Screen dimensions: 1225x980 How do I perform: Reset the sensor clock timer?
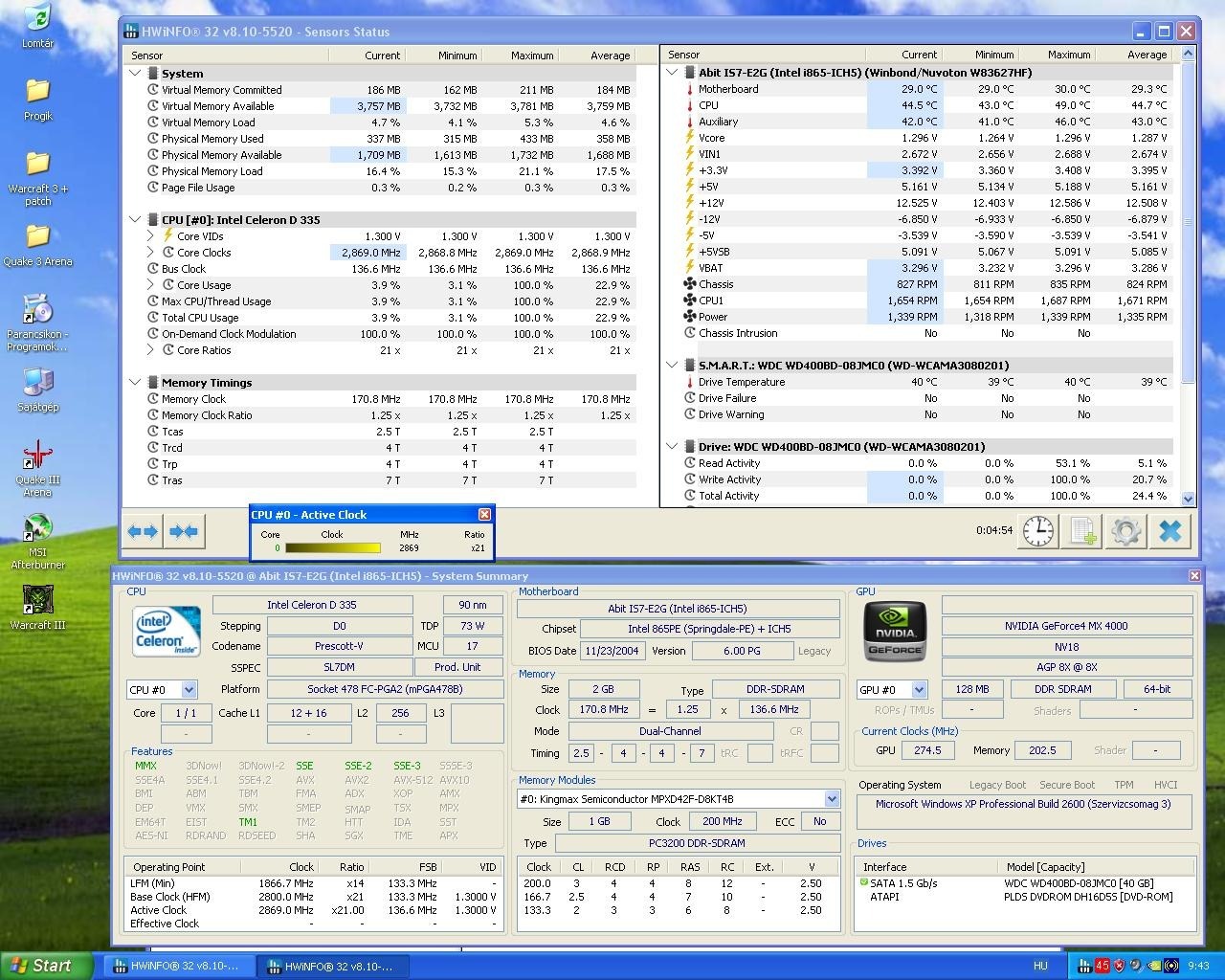coord(1038,531)
